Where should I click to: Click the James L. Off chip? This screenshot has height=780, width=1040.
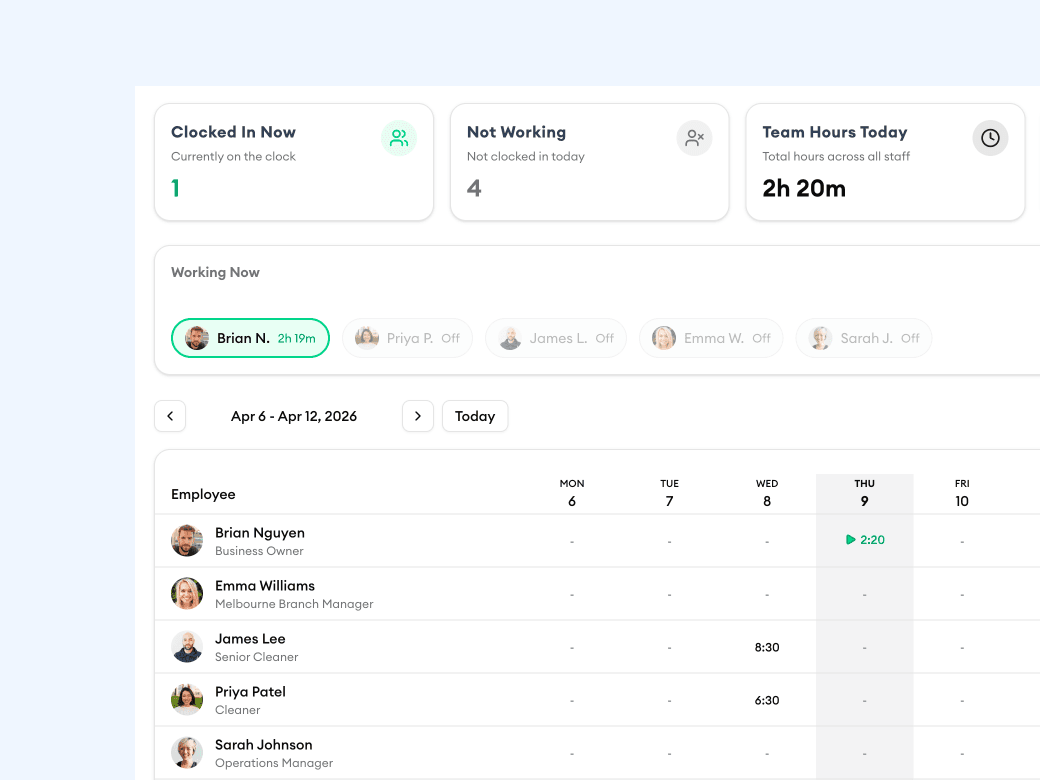[x=555, y=338]
